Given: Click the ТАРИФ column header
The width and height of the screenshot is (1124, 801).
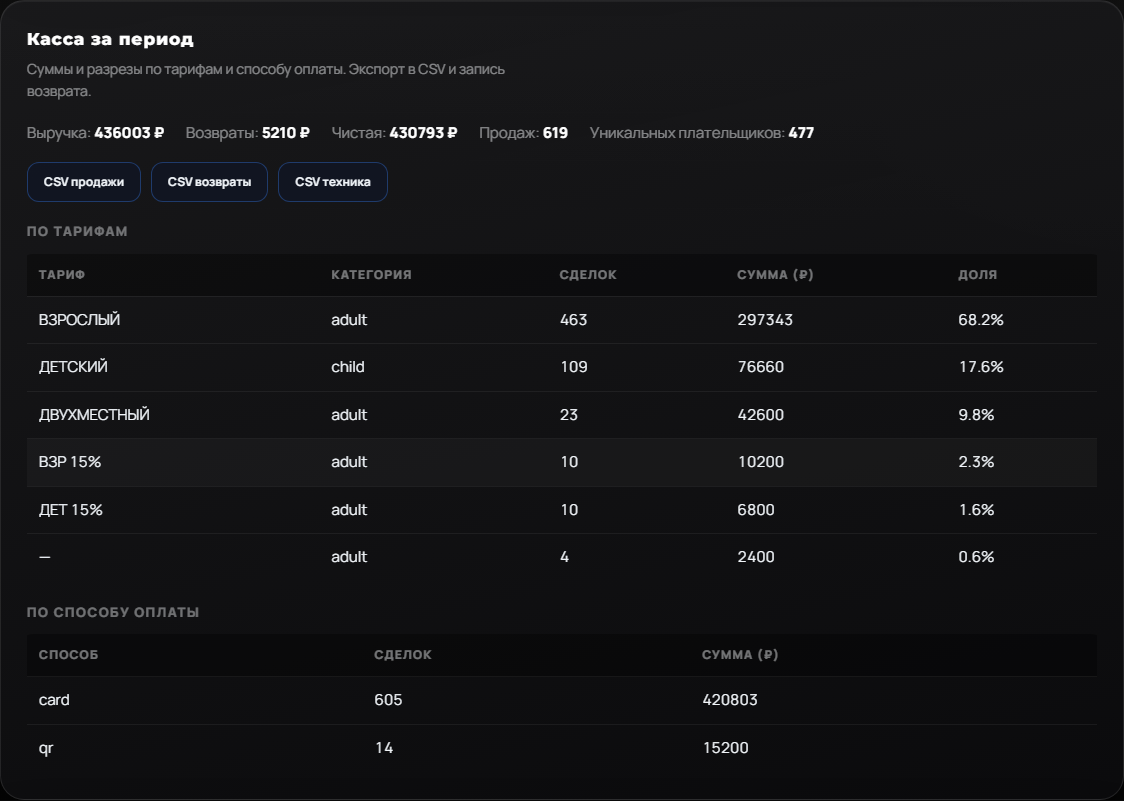Looking at the screenshot, I should (x=62, y=275).
